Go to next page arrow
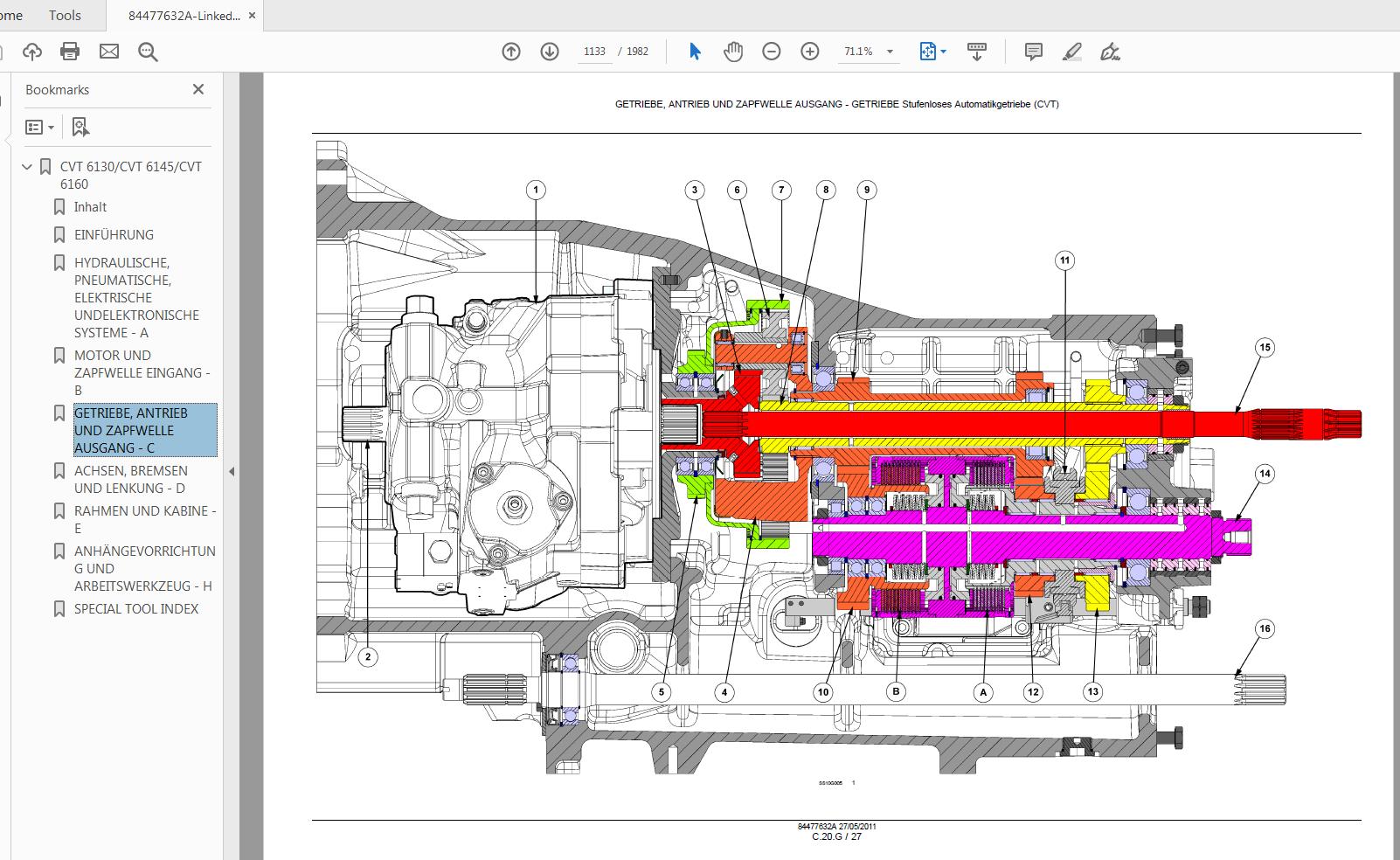The image size is (1400, 860). coord(550,52)
